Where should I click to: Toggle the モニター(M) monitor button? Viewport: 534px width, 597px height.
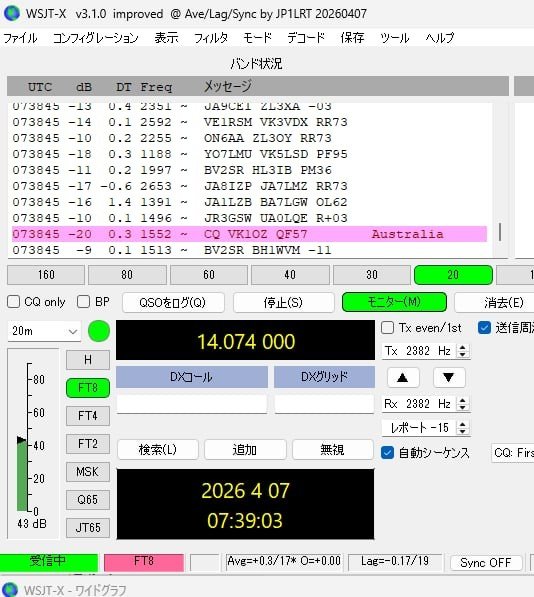coord(394,302)
